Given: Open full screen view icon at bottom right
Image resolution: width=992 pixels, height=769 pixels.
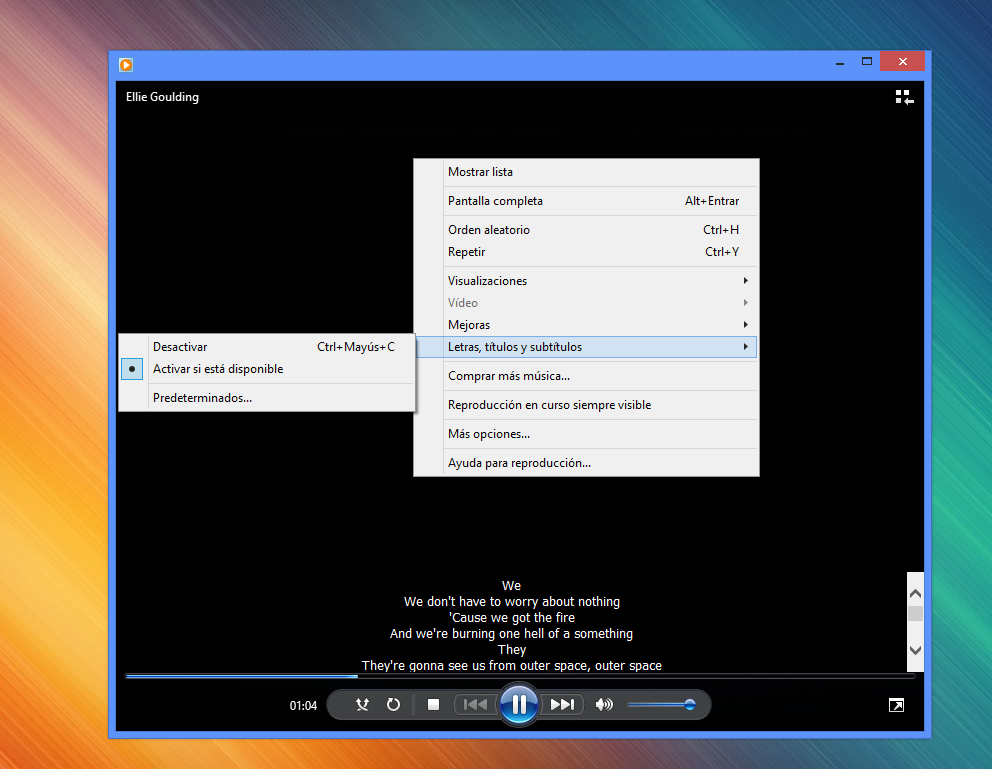Looking at the screenshot, I should click(896, 705).
